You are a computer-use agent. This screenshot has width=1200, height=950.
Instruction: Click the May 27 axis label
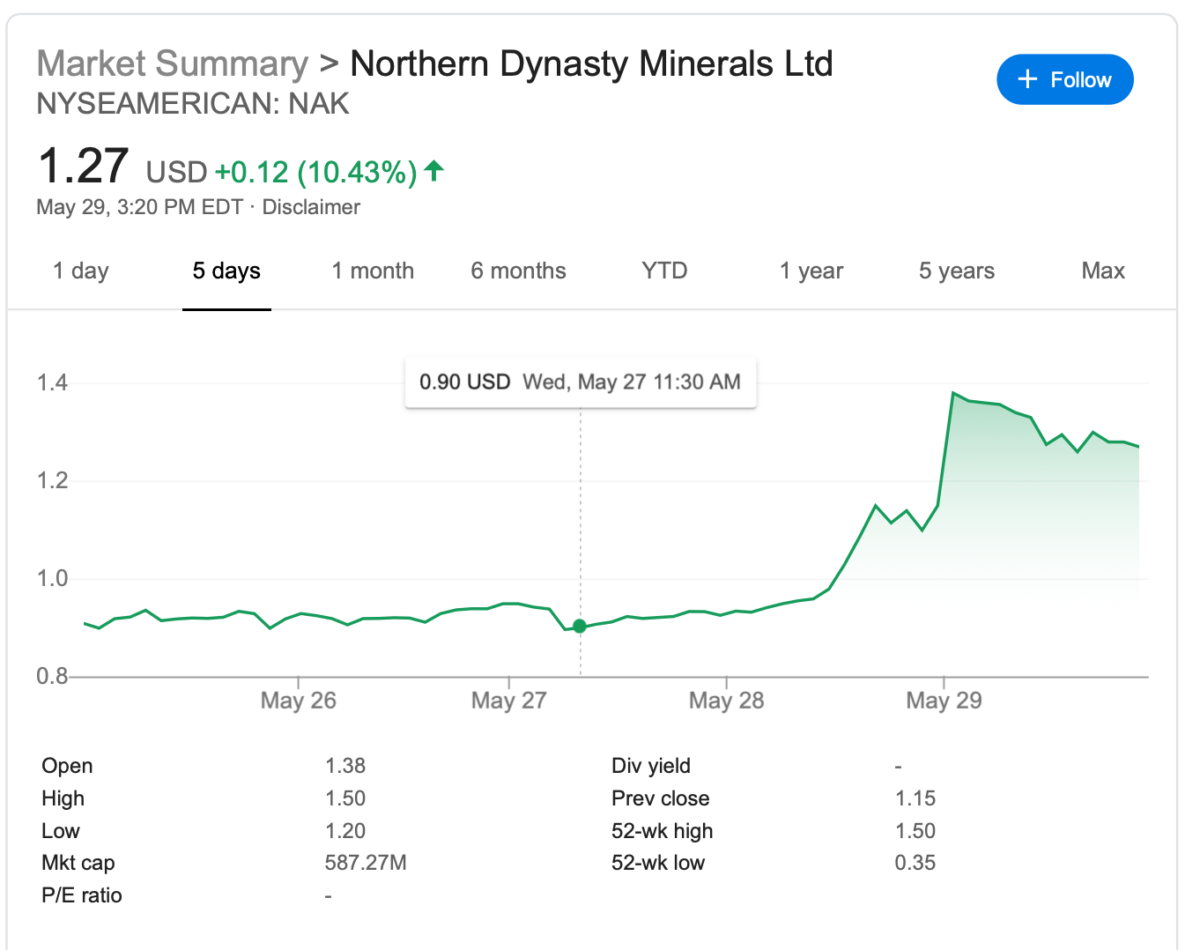click(509, 701)
